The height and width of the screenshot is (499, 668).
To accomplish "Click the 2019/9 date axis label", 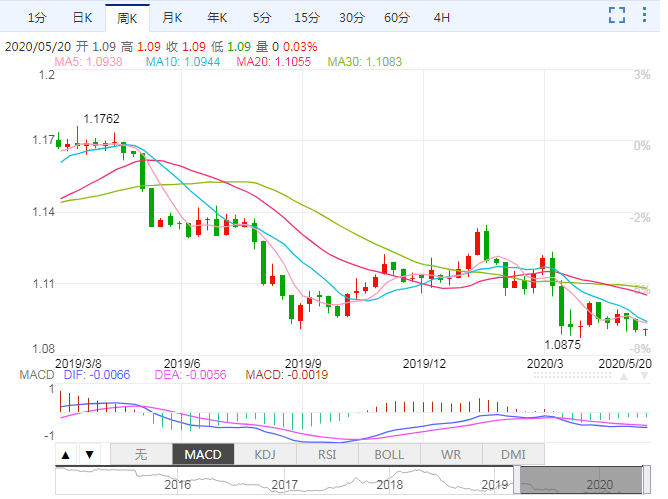I will pos(303,364).
